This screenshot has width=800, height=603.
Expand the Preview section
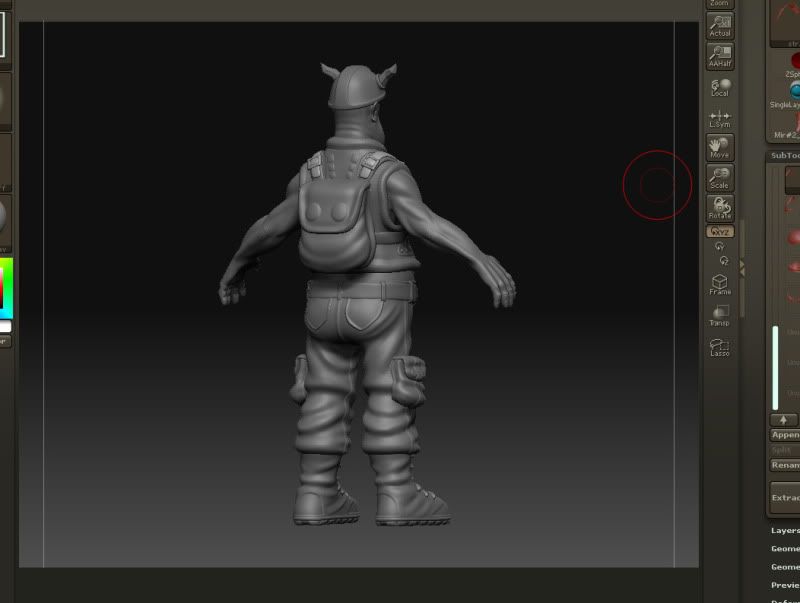tap(785, 585)
